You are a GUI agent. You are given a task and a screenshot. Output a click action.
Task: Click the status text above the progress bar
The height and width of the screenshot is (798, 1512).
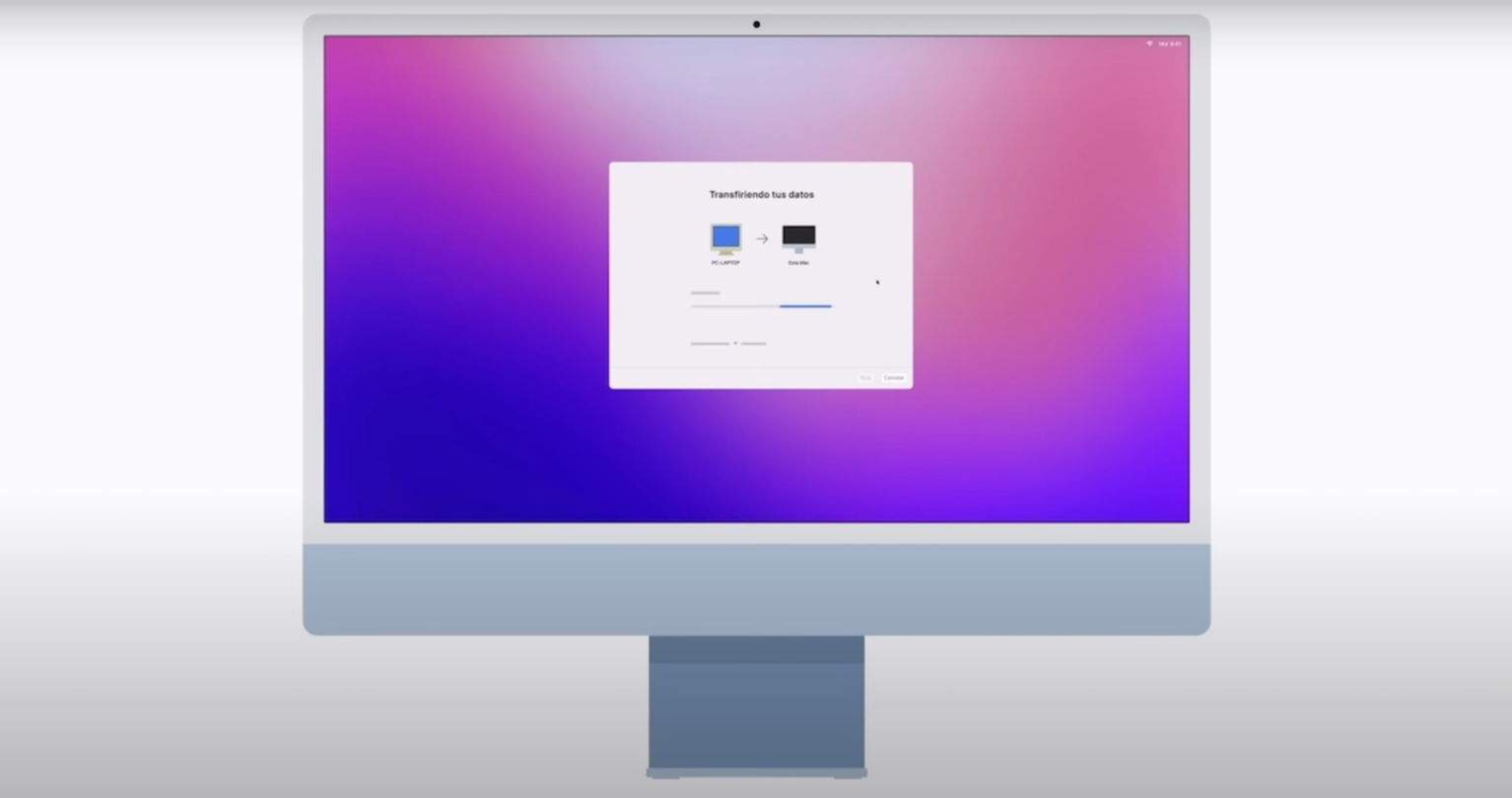705,292
